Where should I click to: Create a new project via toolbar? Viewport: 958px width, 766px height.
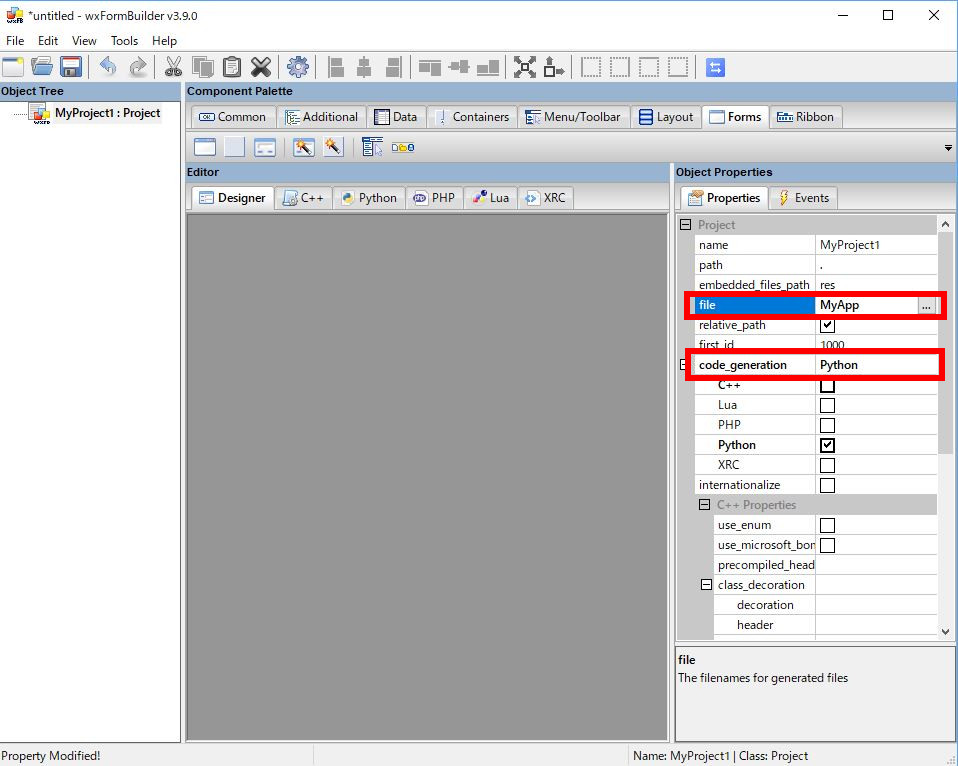coord(13,67)
